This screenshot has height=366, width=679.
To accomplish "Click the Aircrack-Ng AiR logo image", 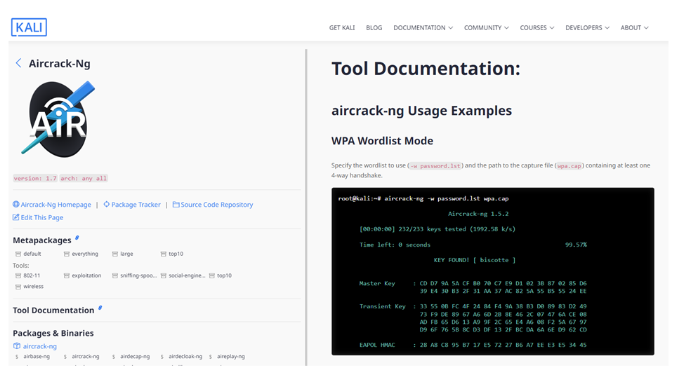I will (x=58, y=119).
